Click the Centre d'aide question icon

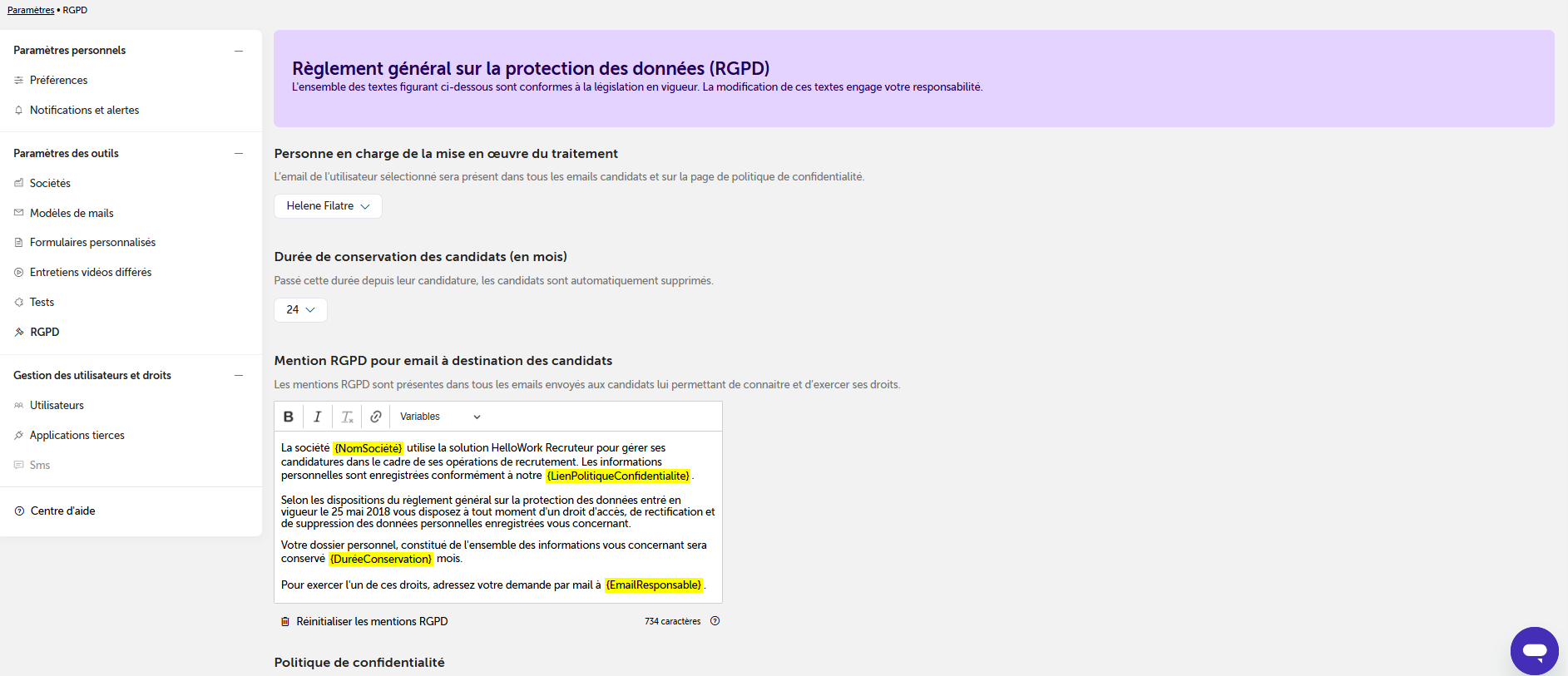pos(19,511)
